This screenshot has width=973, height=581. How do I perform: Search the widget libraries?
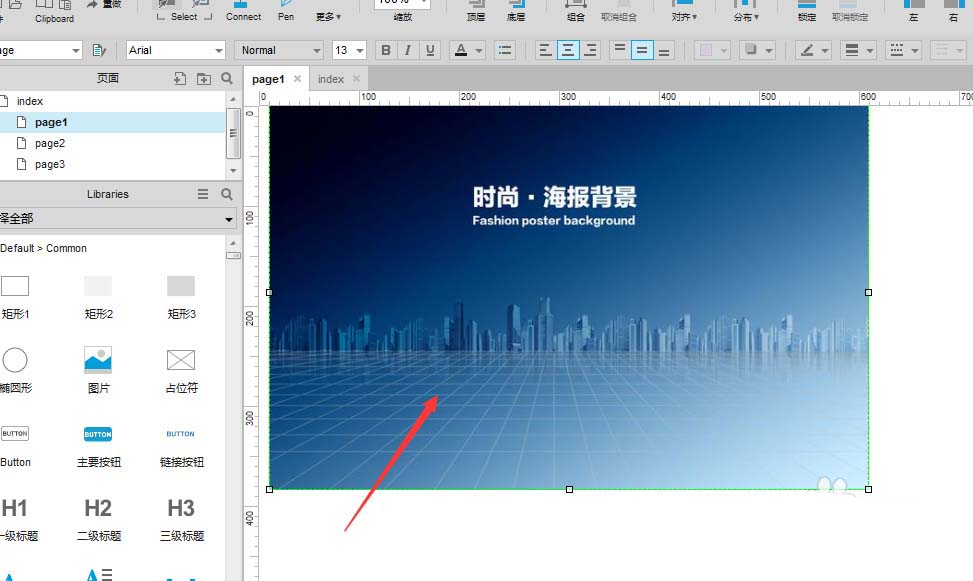tap(227, 194)
